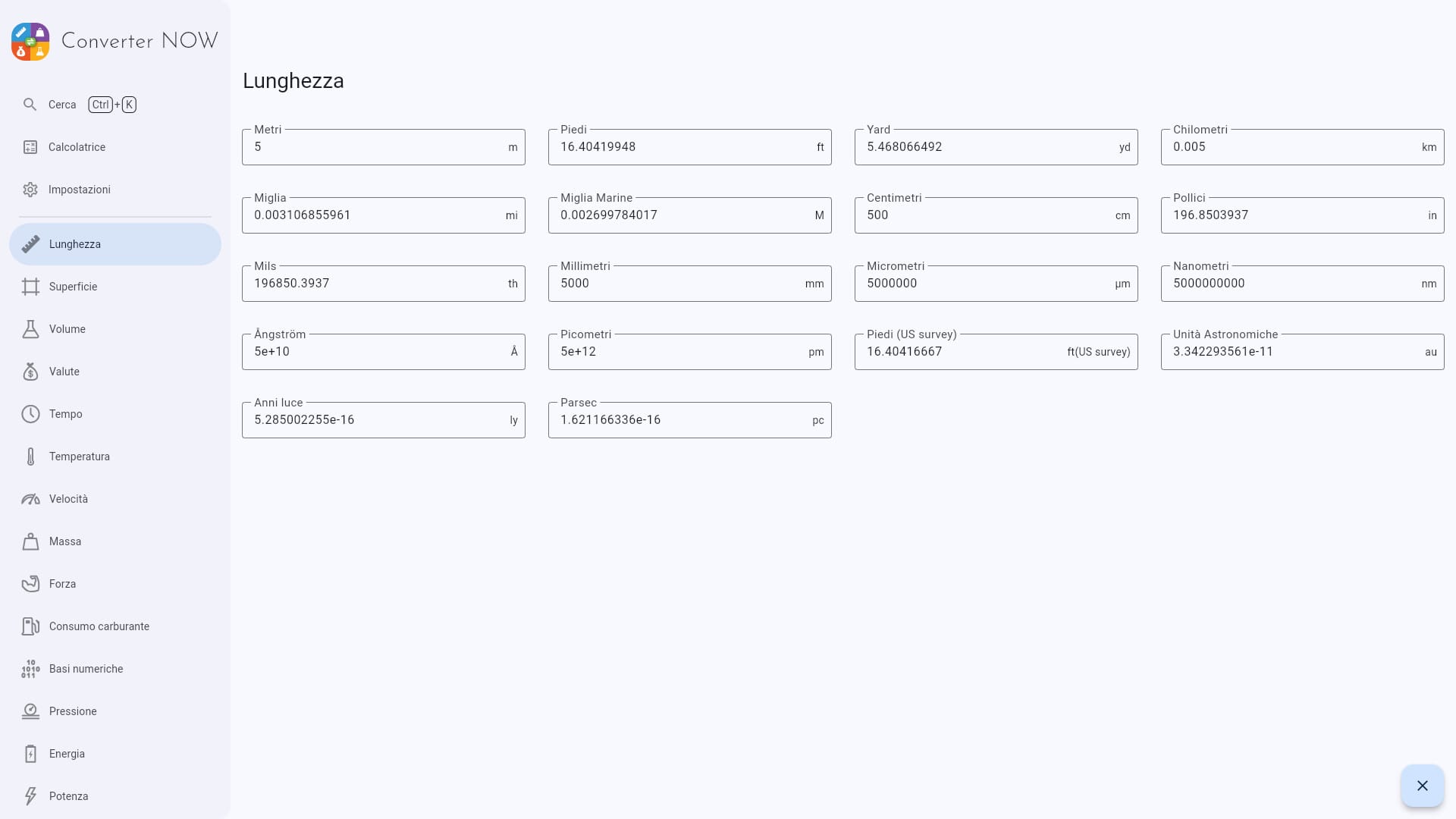Image resolution: width=1456 pixels, height=819 pixels.
Task: Open Impostazioni gear icon
Action: pos(30,190)
